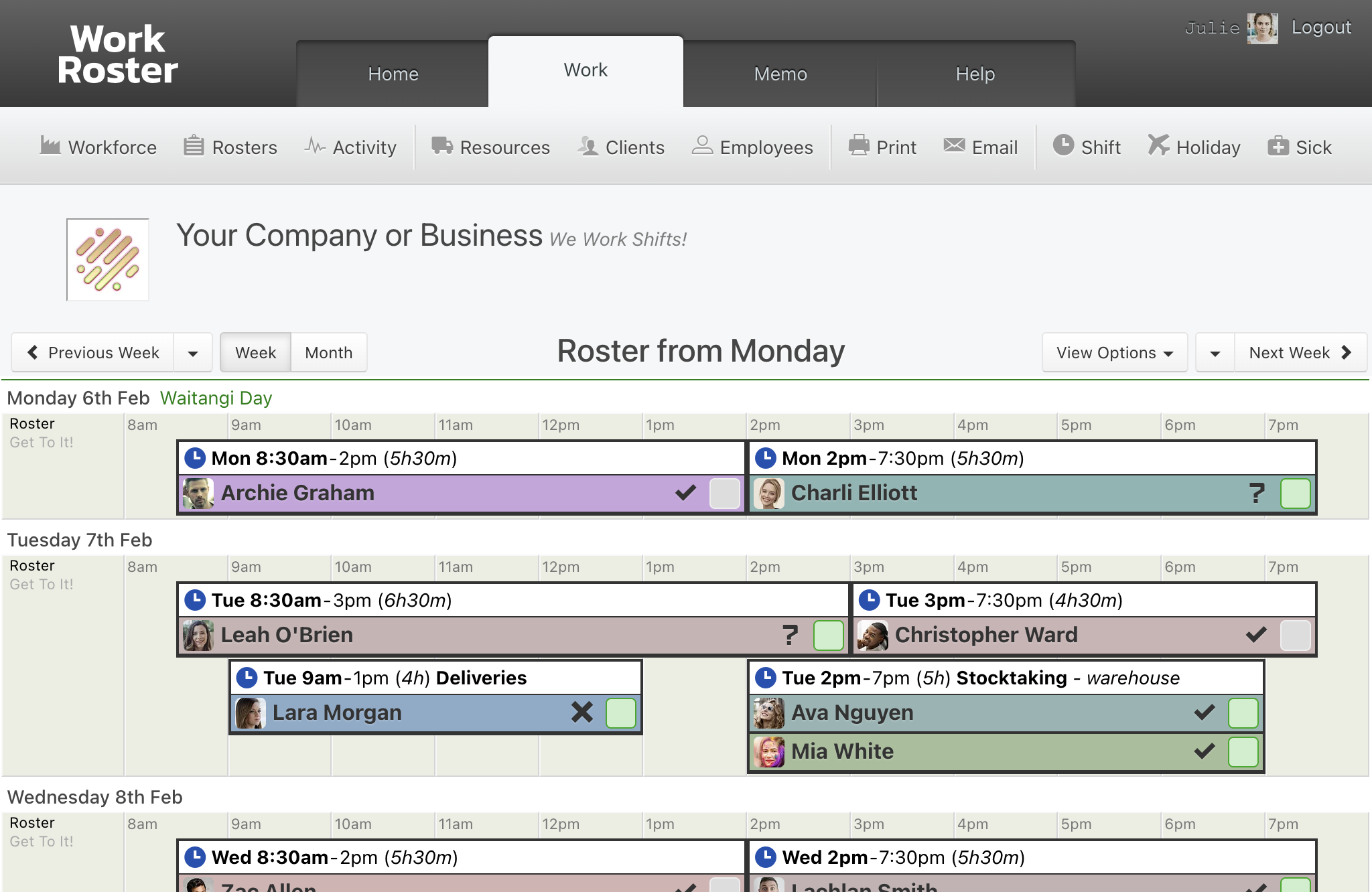This screenshot has height=892, width=1372.
Task: Open the Workforce chart icon
Action: pos(50,145)
